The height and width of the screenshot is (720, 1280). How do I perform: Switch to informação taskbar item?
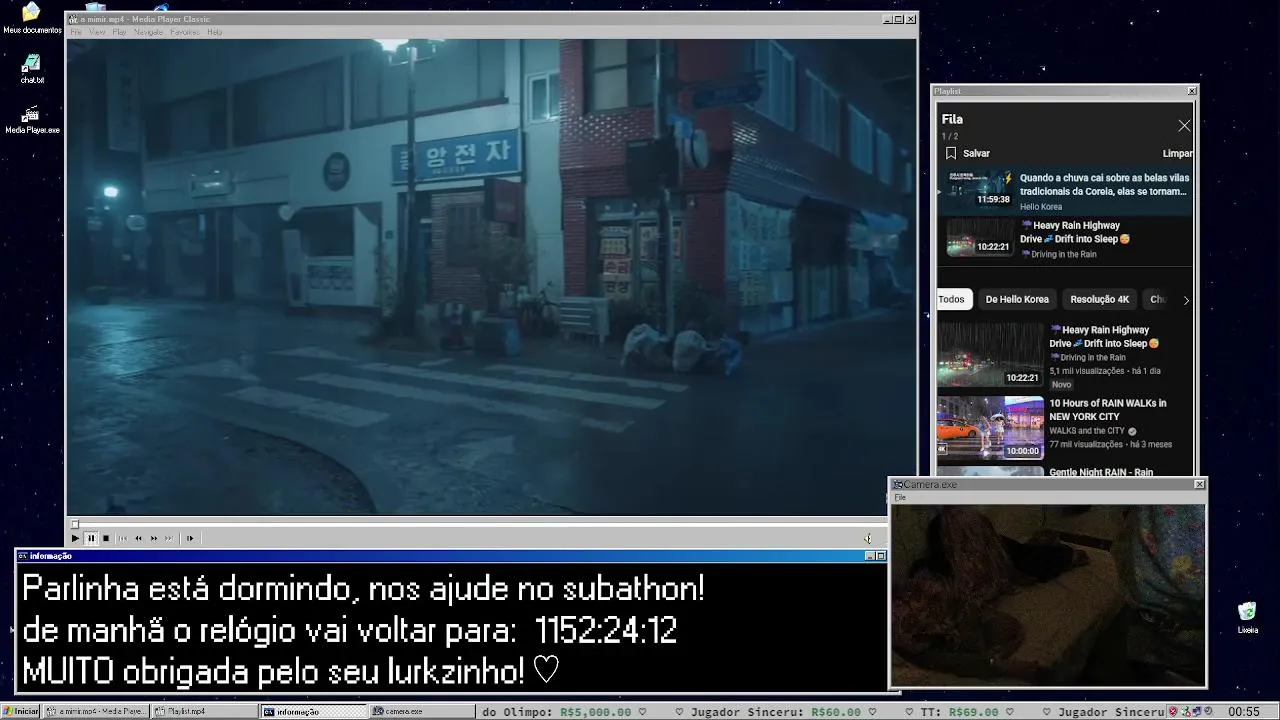tap(314, 711)
